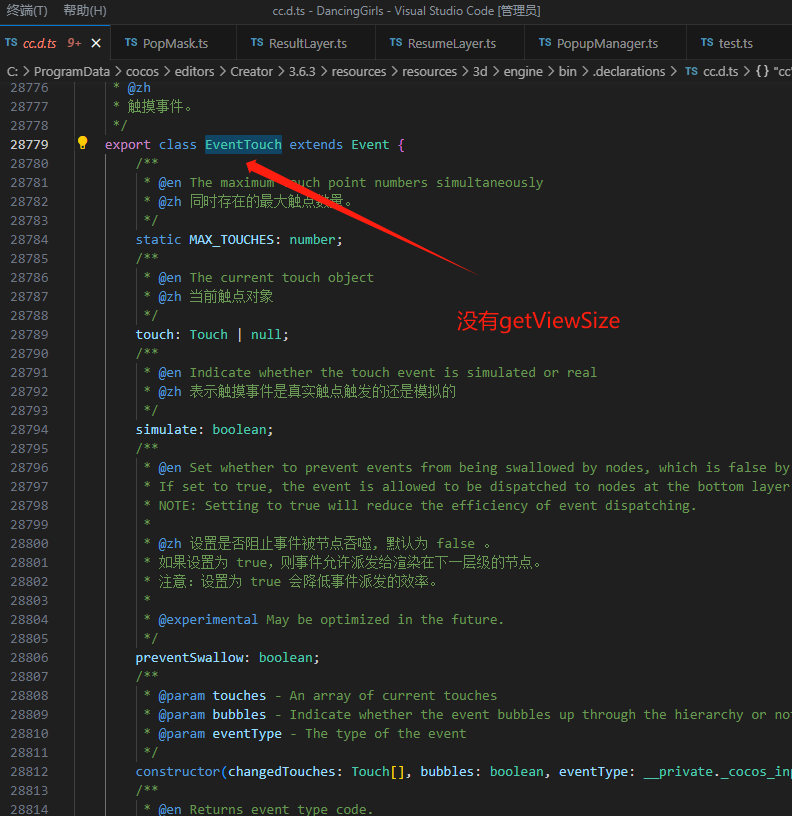Switch to the ResultLayer.ts tab
Screen dimensions: 792x816
coord(308,43)
